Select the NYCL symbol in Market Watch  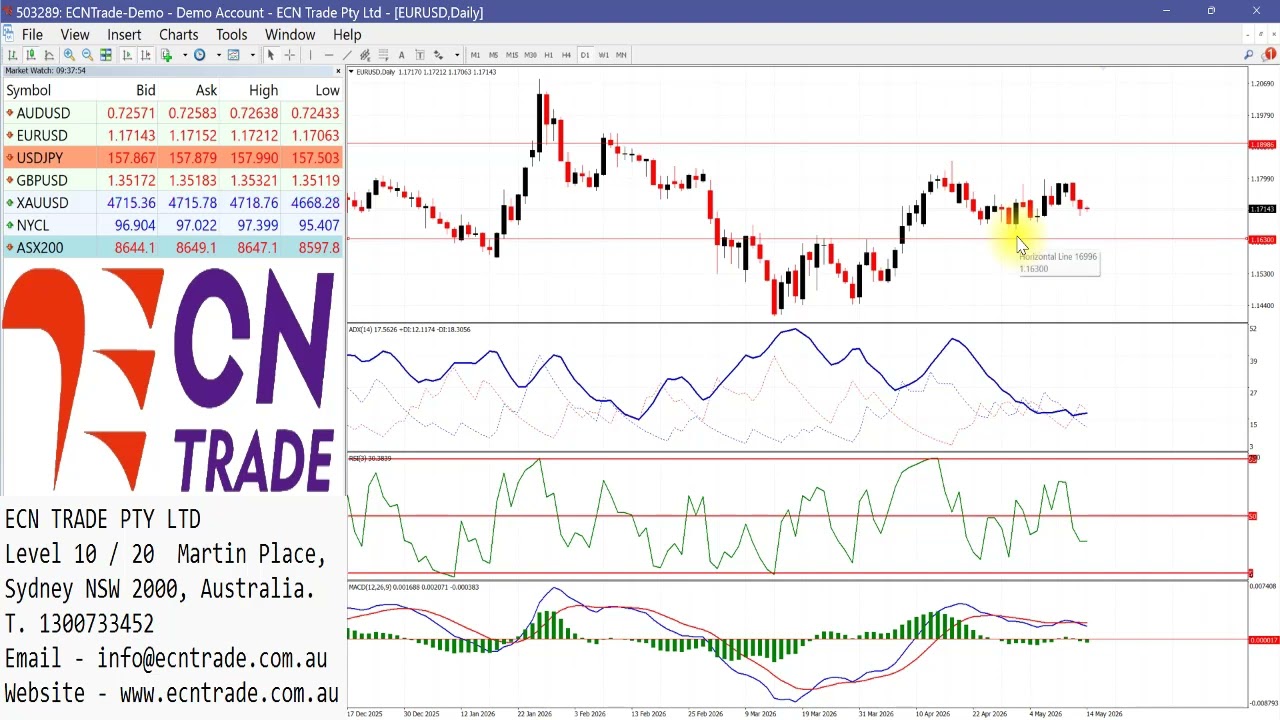(x=32, y=226)
